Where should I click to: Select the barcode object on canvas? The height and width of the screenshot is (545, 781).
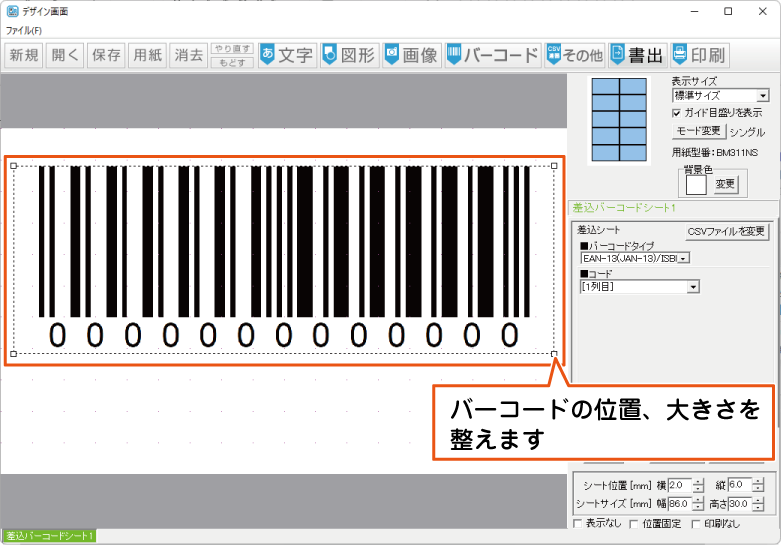(284, 259)
